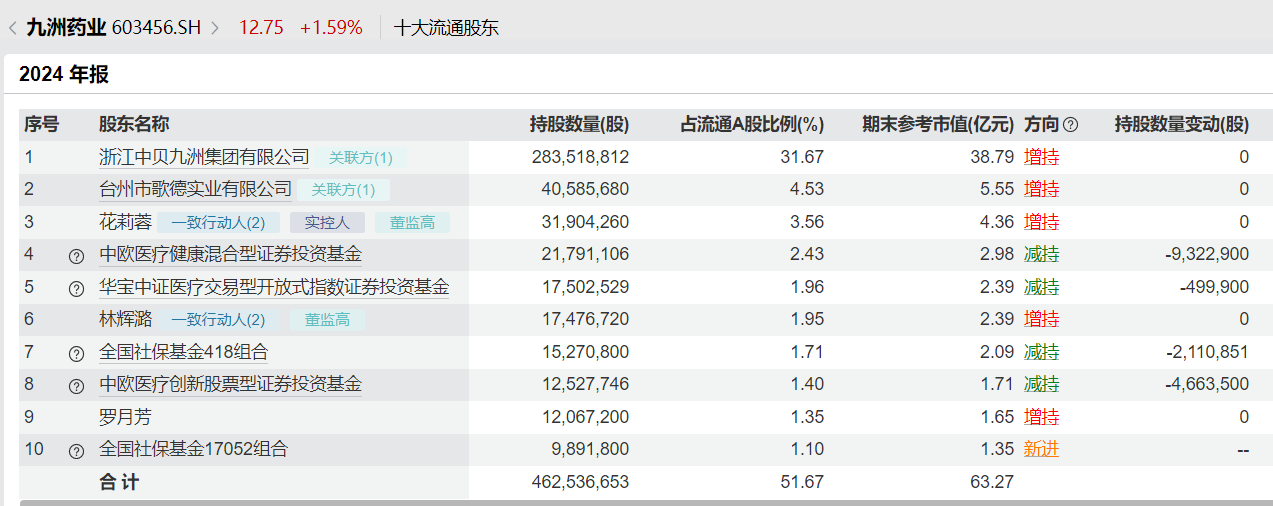This screenshot has height=506, width=1273.
Task: Select 全国社保基金17052组合 row name
Action: [193, 449]
